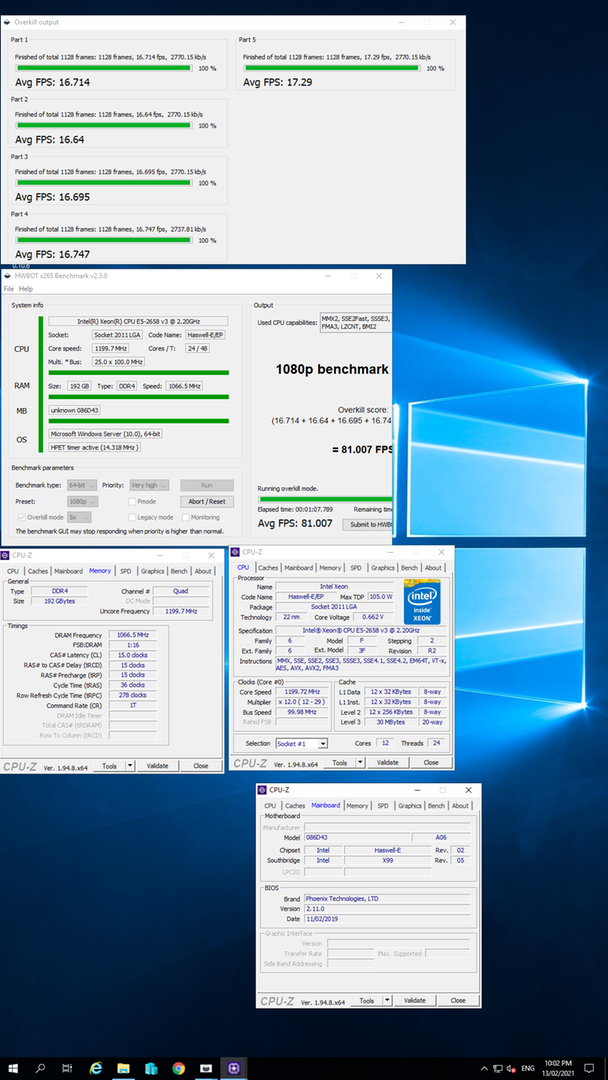The width and height of the screenshot is (608, 1080).
Task: Switch to SPD tab in Memory CPU-Z window
Action: click(125, 571)
